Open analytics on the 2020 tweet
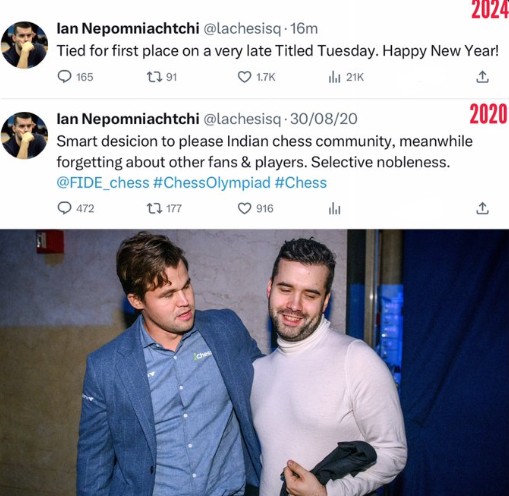 point(334,209)
